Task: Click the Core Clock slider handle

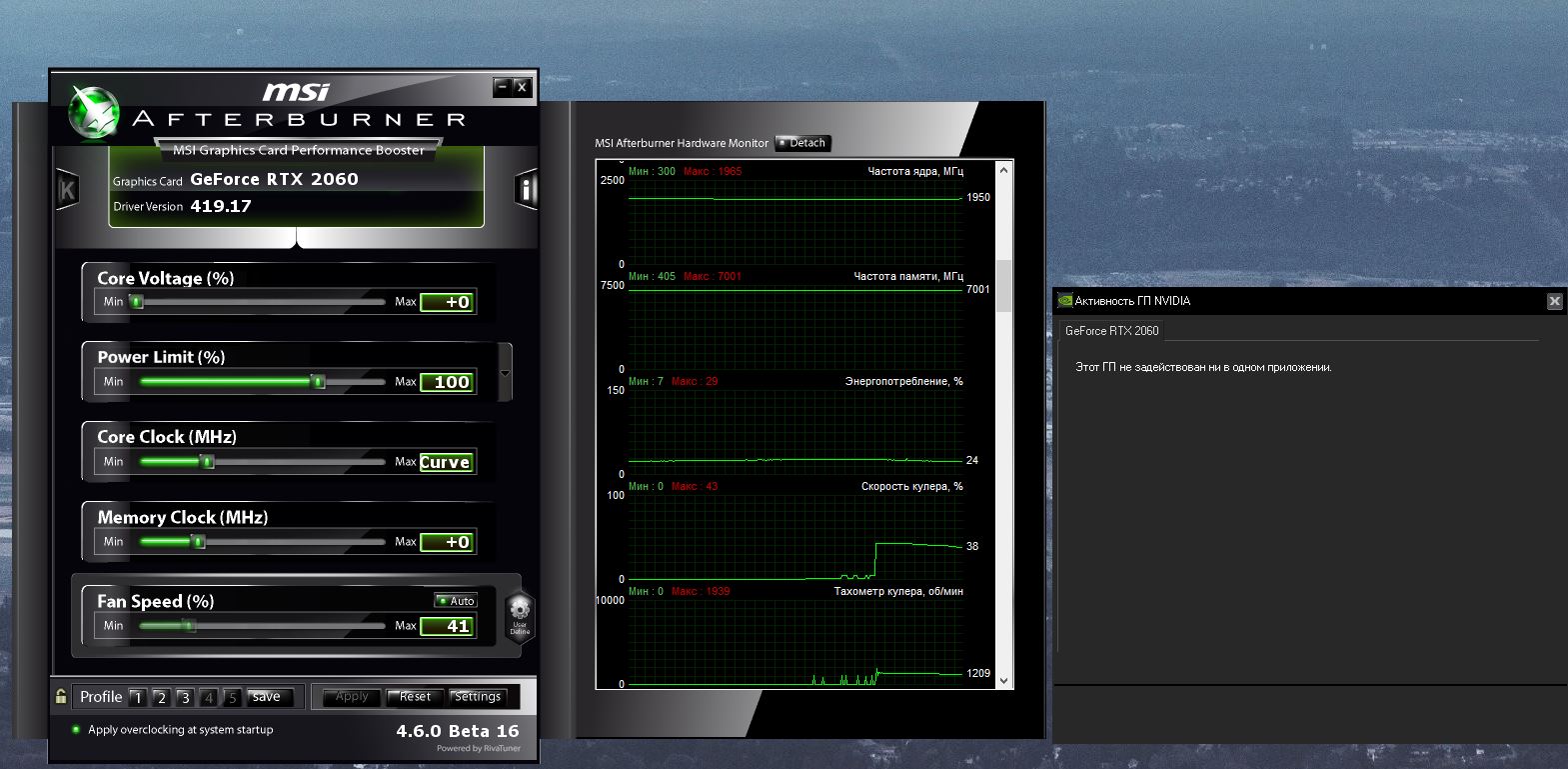Action: [207, 461]
